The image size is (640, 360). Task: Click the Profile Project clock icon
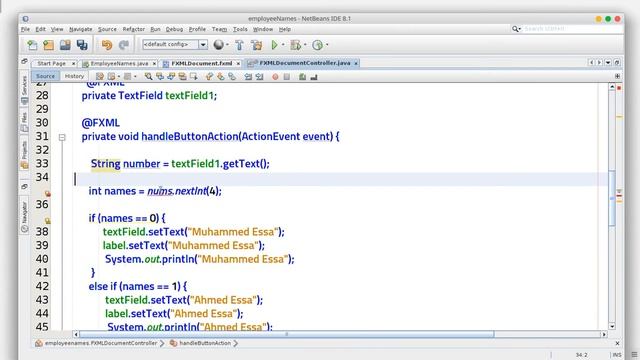pyautogui.click(x=317, y=45)
